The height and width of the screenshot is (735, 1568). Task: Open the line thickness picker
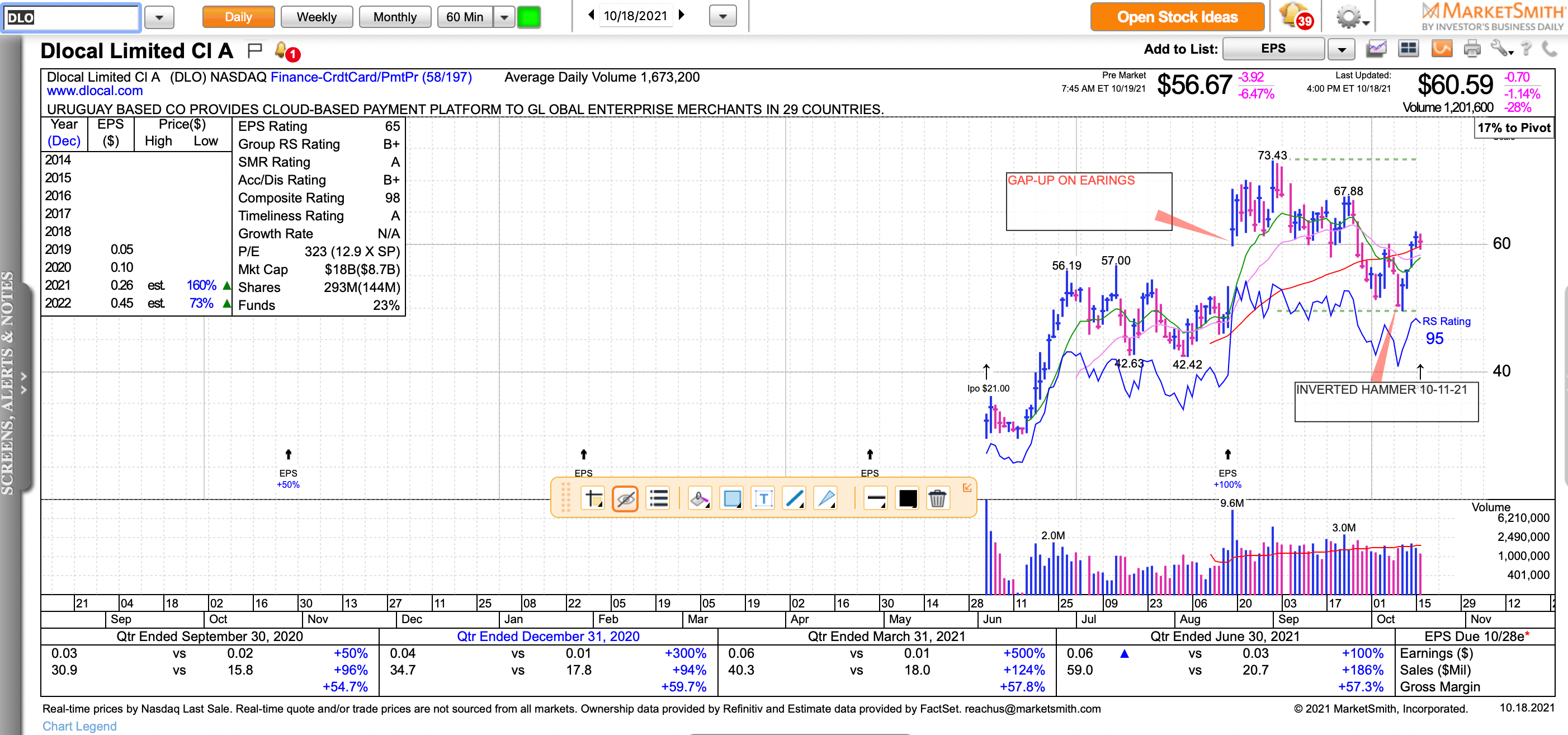click(x=875, y=499)
